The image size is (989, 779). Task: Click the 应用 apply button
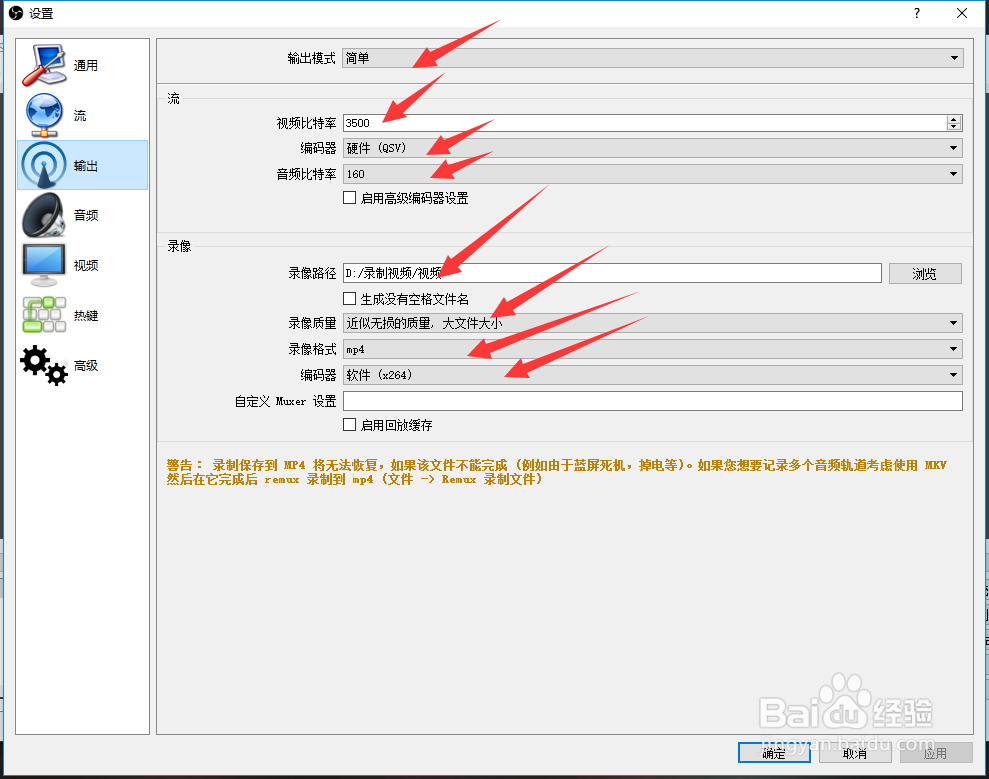tap(935, 753)
